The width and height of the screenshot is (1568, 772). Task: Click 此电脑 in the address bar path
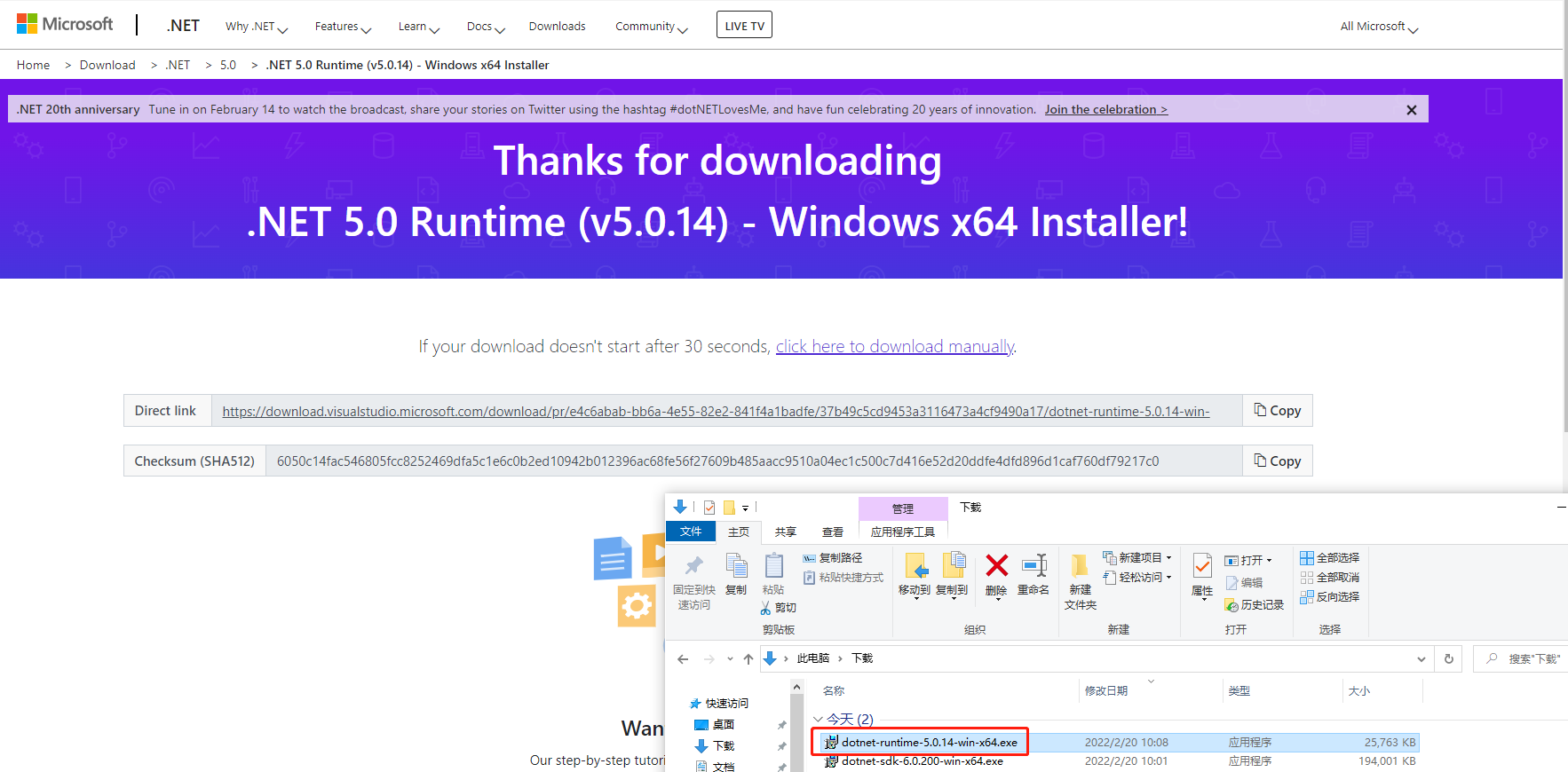(x=813, y=658)
